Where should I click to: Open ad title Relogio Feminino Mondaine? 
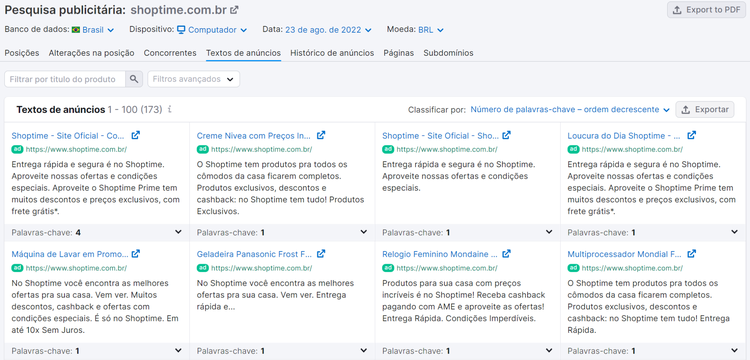440,254
